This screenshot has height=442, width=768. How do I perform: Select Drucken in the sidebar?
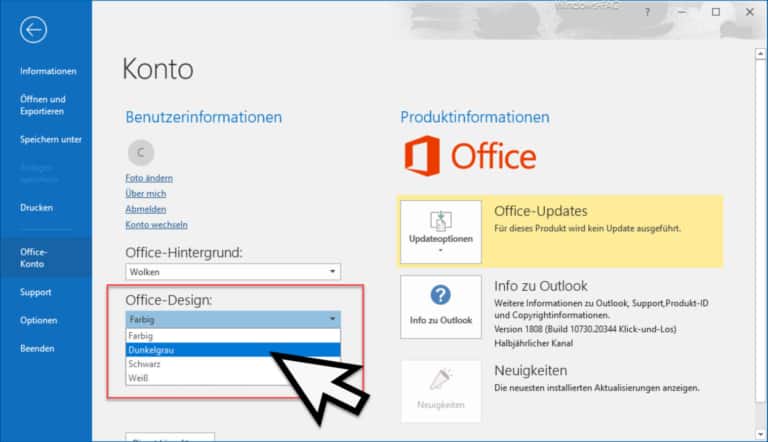tap(36, 207)
